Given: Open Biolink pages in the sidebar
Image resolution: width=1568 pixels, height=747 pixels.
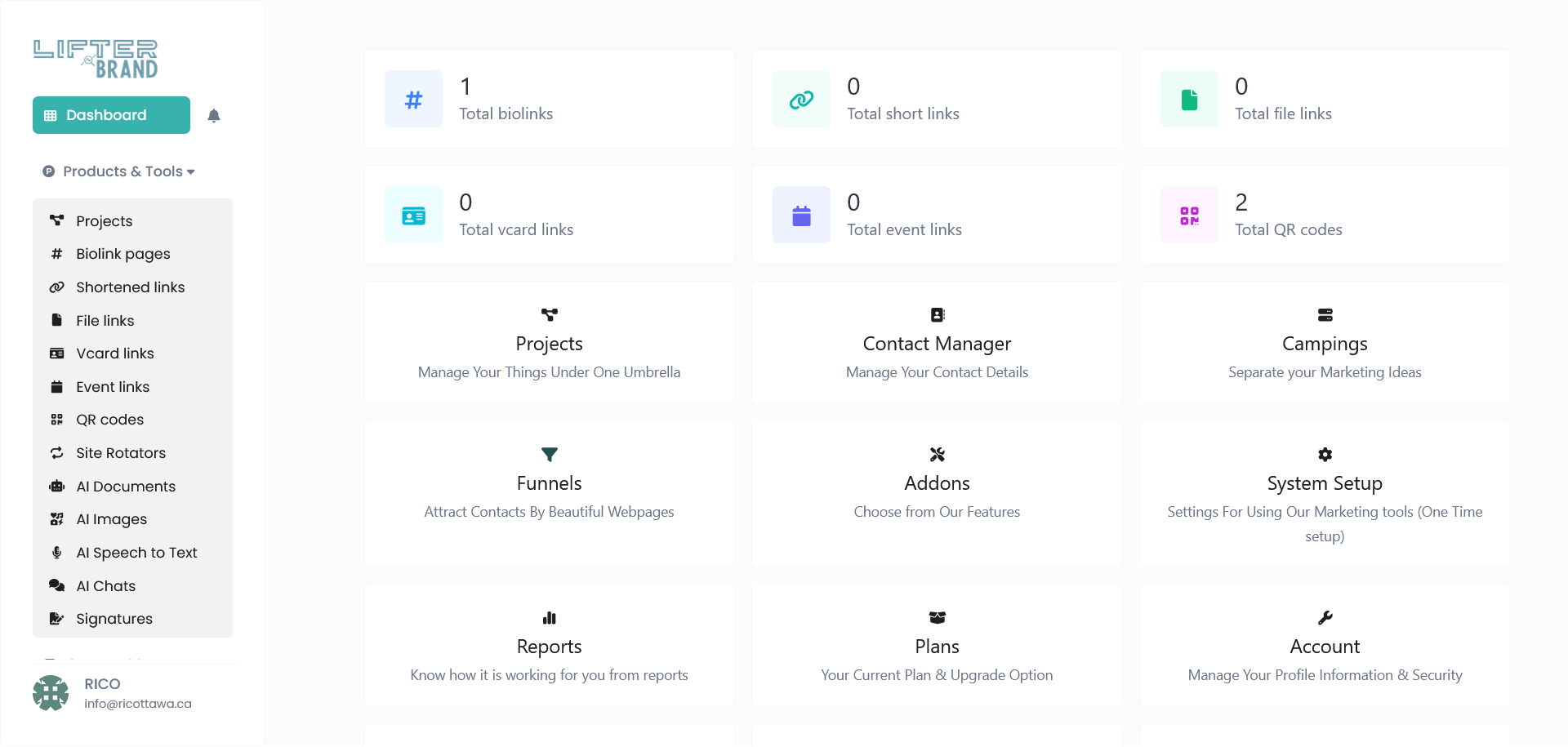Looking at the screenshot, I should click(122, 254).
